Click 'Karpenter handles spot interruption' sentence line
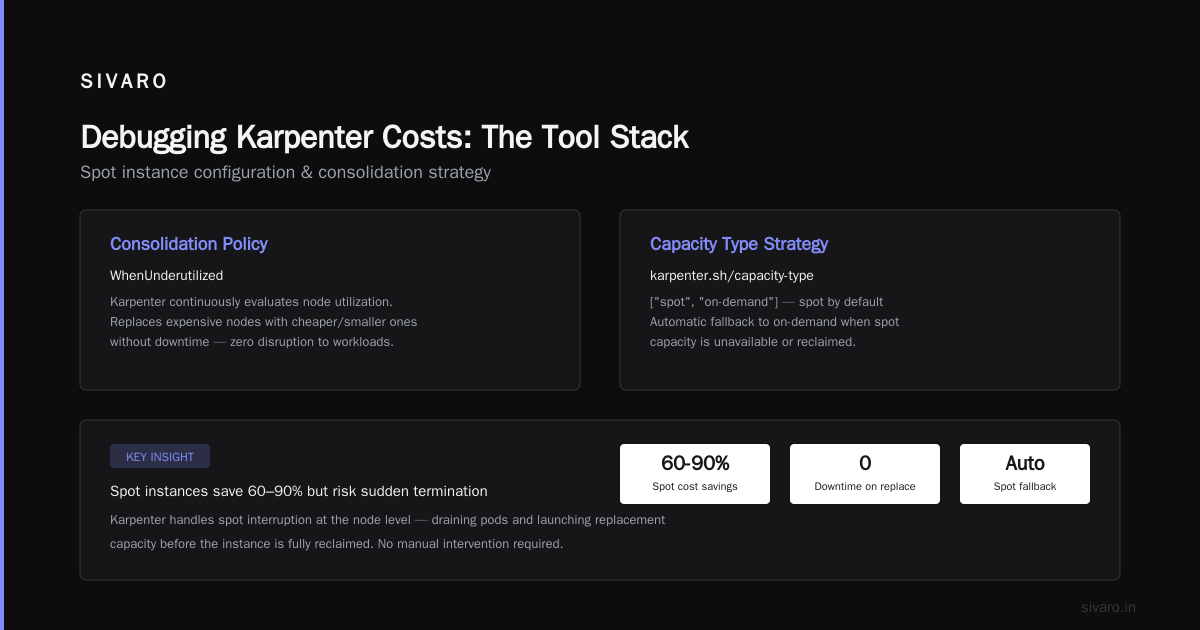This screenshot has width=1200, height=630. (x=388, y=520)
